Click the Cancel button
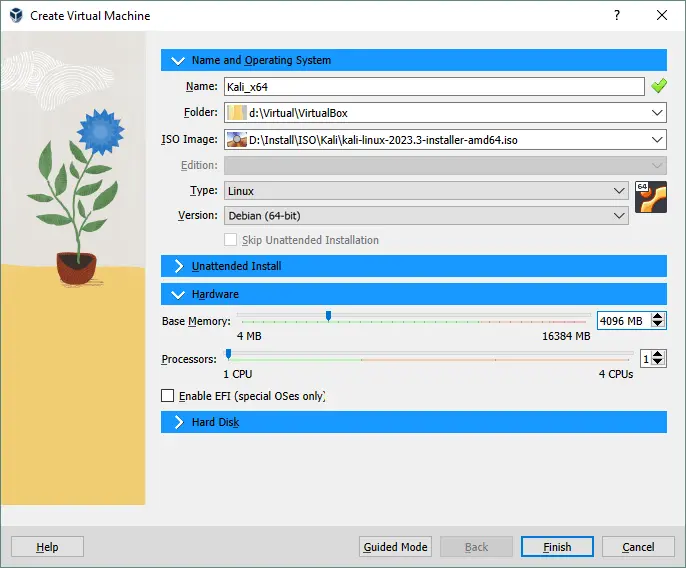 (638, 547)
